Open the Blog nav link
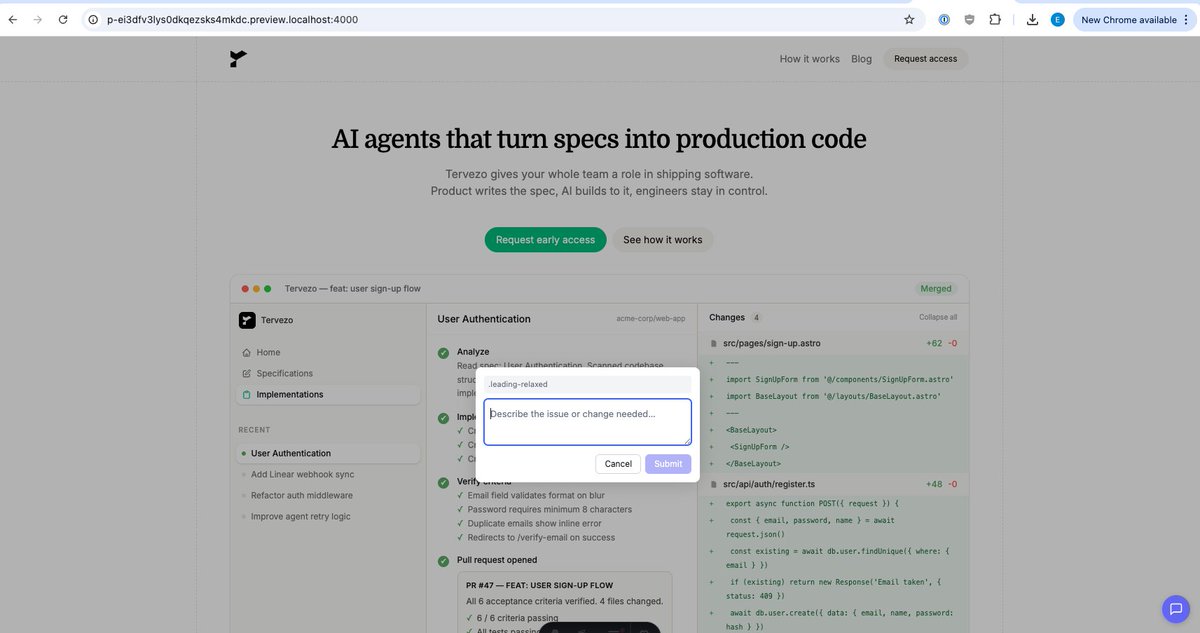 click(862, 59)
